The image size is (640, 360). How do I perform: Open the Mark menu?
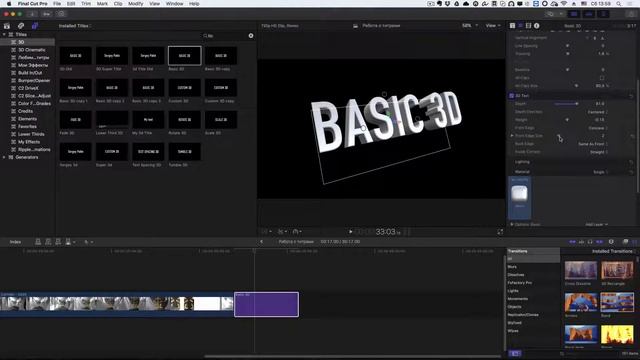[x=102, y=4]
